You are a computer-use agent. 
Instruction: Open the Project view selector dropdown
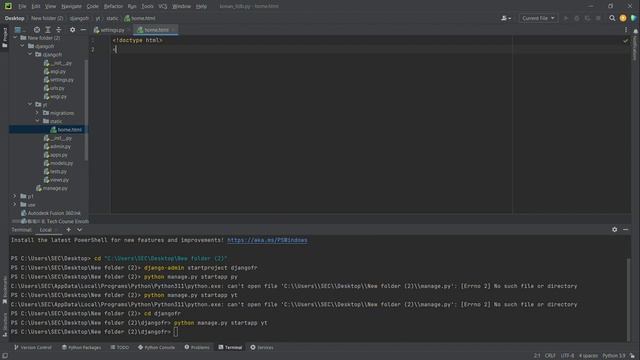(x=20, y=30)
